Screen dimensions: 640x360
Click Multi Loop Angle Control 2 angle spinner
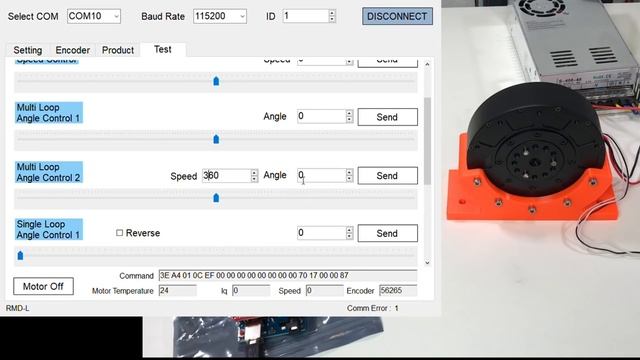point(349,176)
